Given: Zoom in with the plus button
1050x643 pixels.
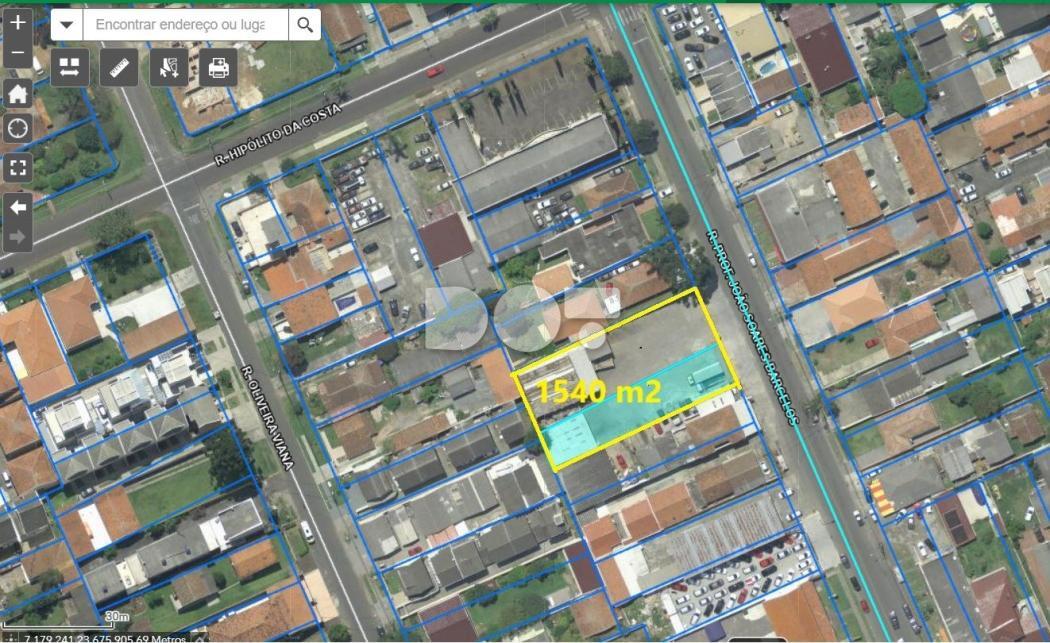Looking at the screenshot, I should (x=18, y=22).
